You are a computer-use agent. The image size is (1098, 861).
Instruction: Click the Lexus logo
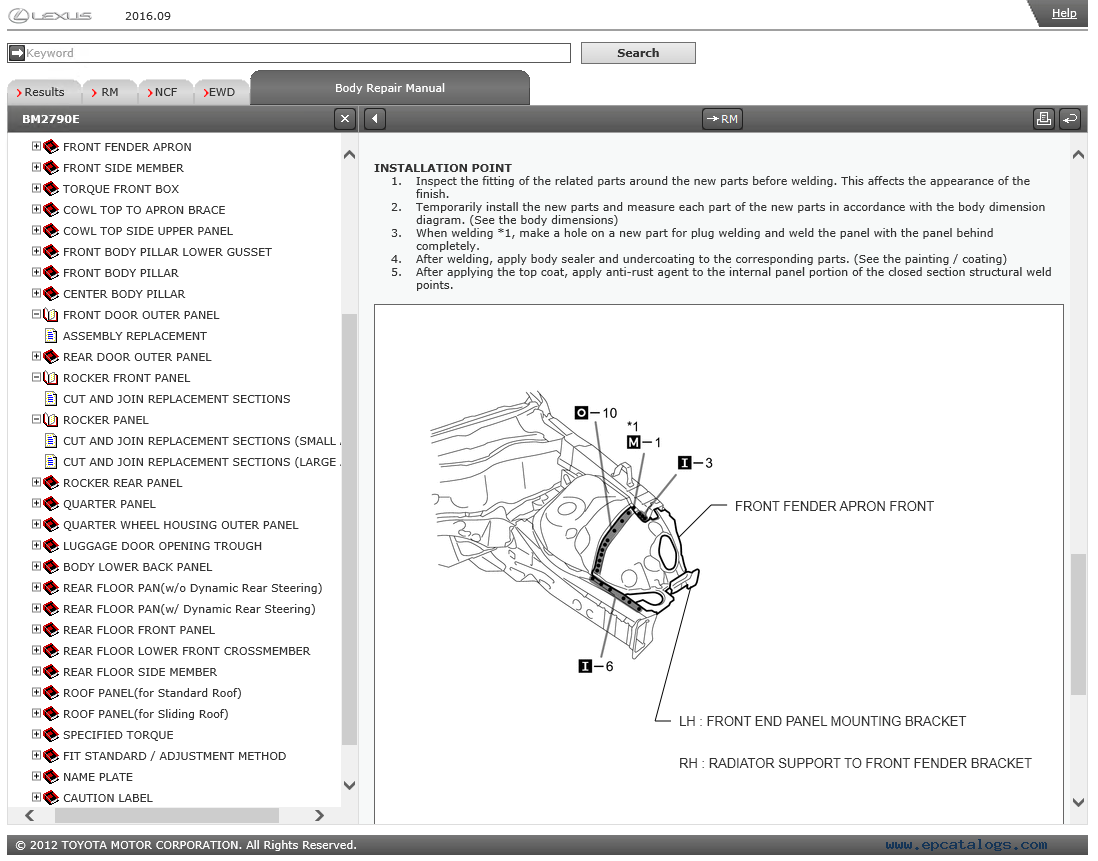[50, 15]
